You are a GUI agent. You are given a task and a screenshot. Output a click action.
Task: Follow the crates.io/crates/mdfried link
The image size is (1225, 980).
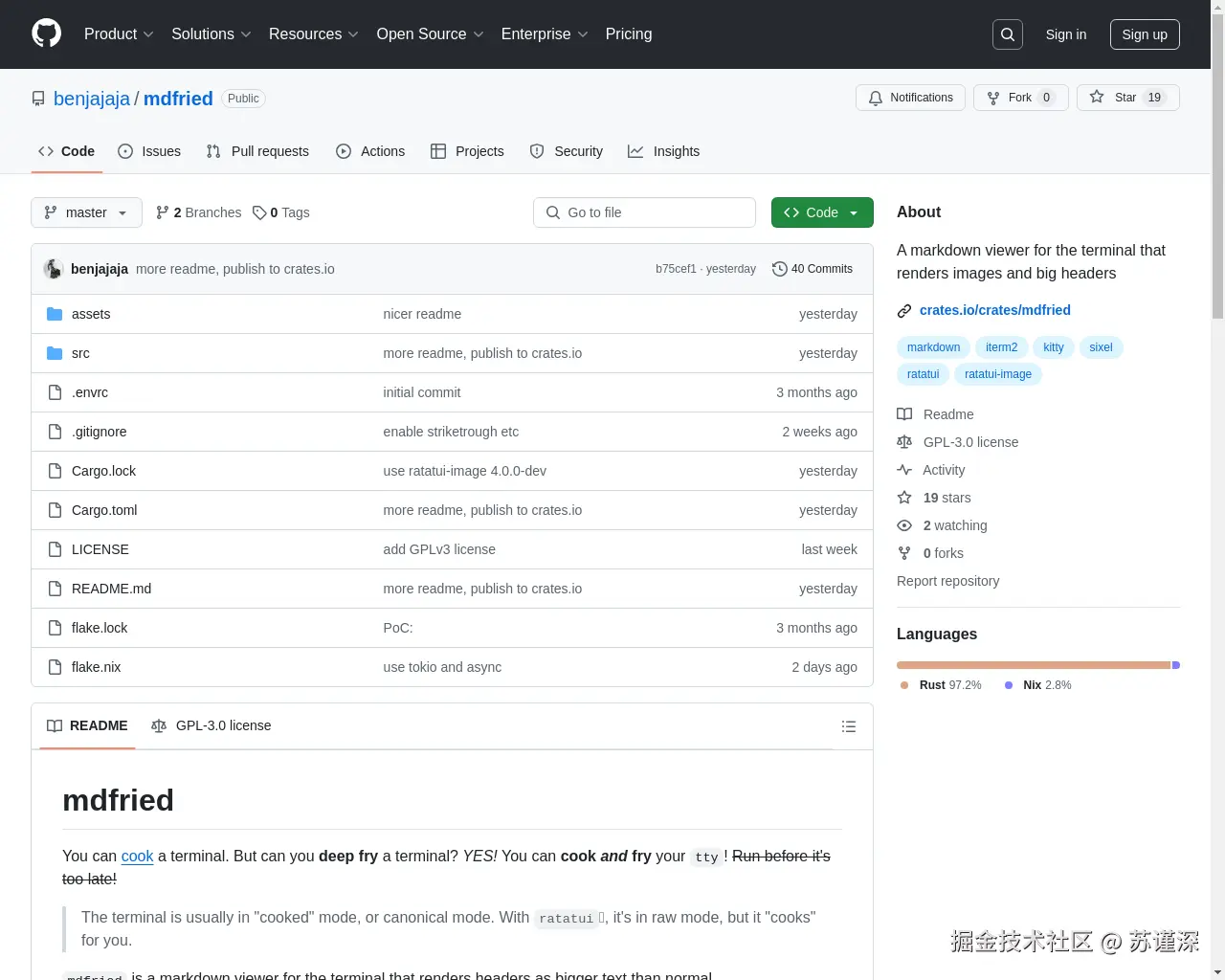click(x=995, y=309)
